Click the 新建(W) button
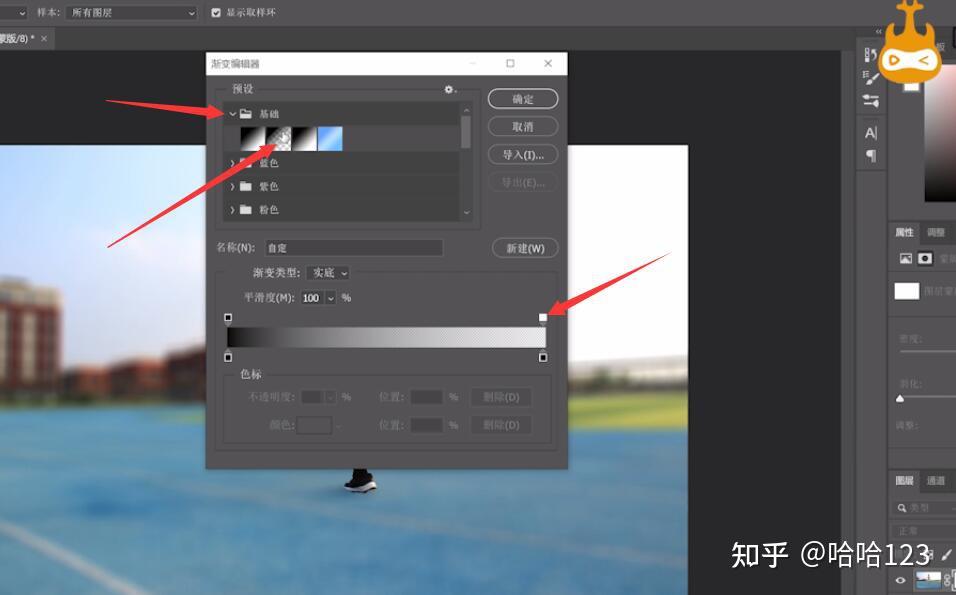Image resolution: width=956 pixels, height=595 pixels. (x=525, y=248)
